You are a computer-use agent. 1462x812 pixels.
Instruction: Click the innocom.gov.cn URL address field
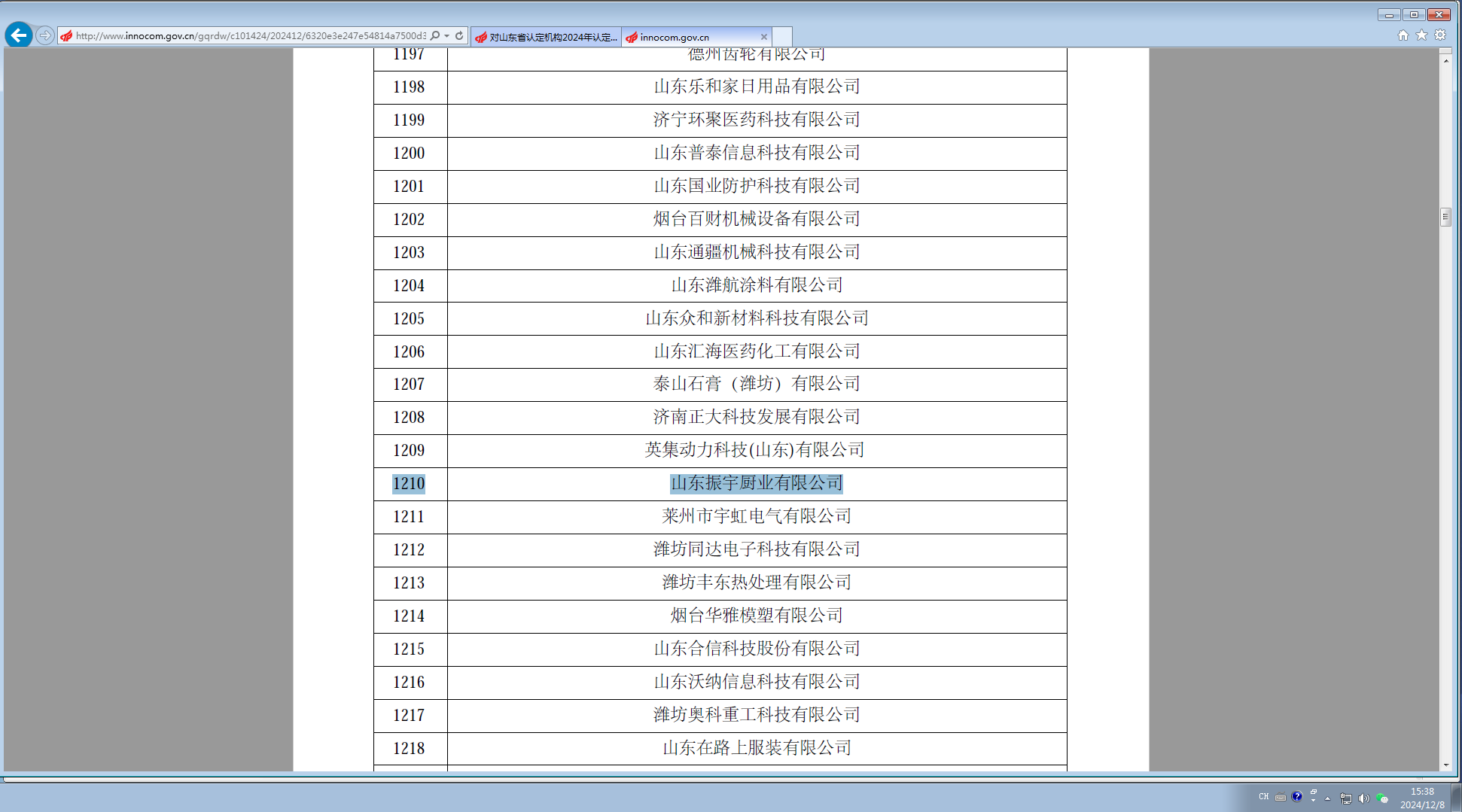[250, 35]
